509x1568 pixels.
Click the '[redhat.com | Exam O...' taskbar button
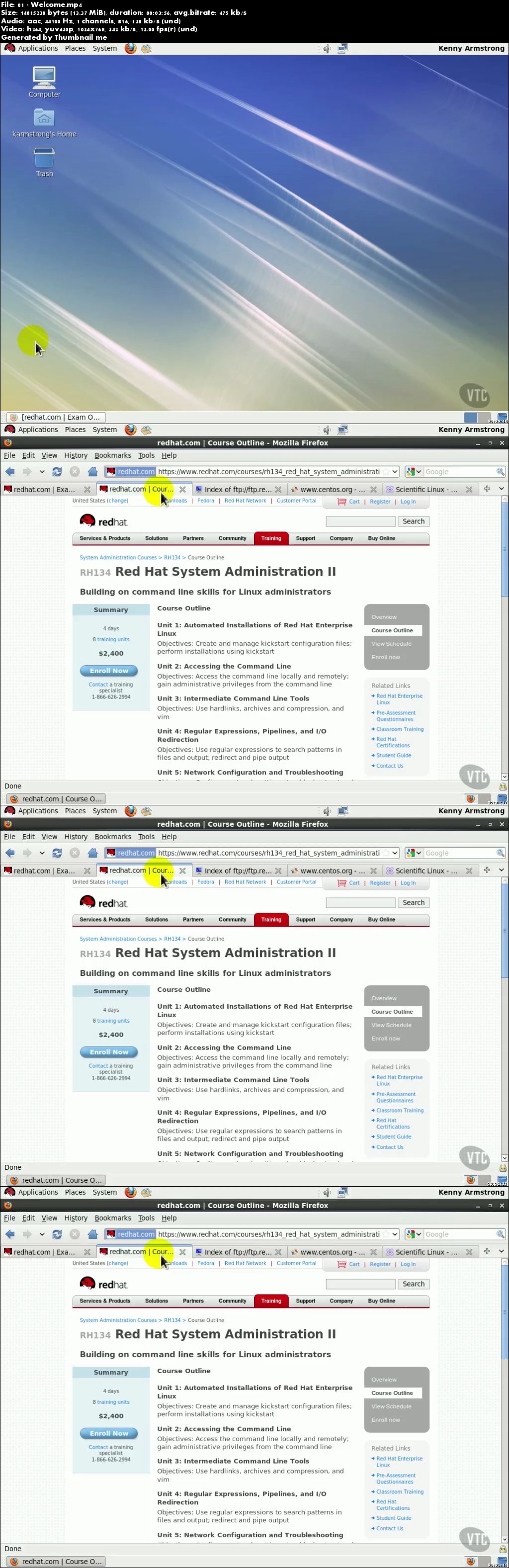[56, 417]
